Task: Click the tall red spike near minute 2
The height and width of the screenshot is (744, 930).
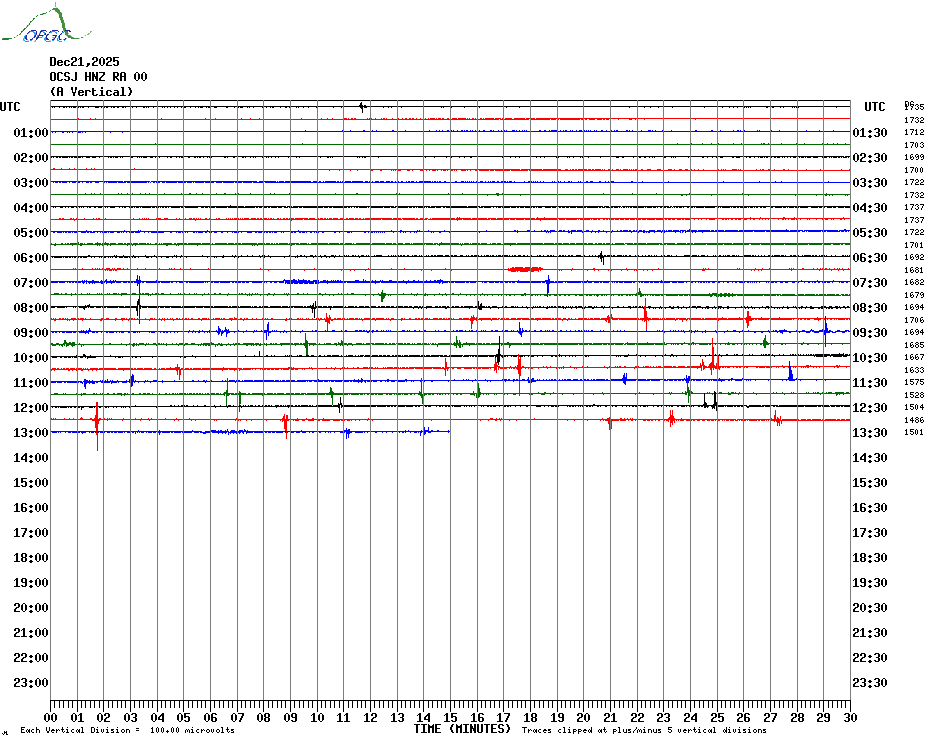Action: coord(97,419)
